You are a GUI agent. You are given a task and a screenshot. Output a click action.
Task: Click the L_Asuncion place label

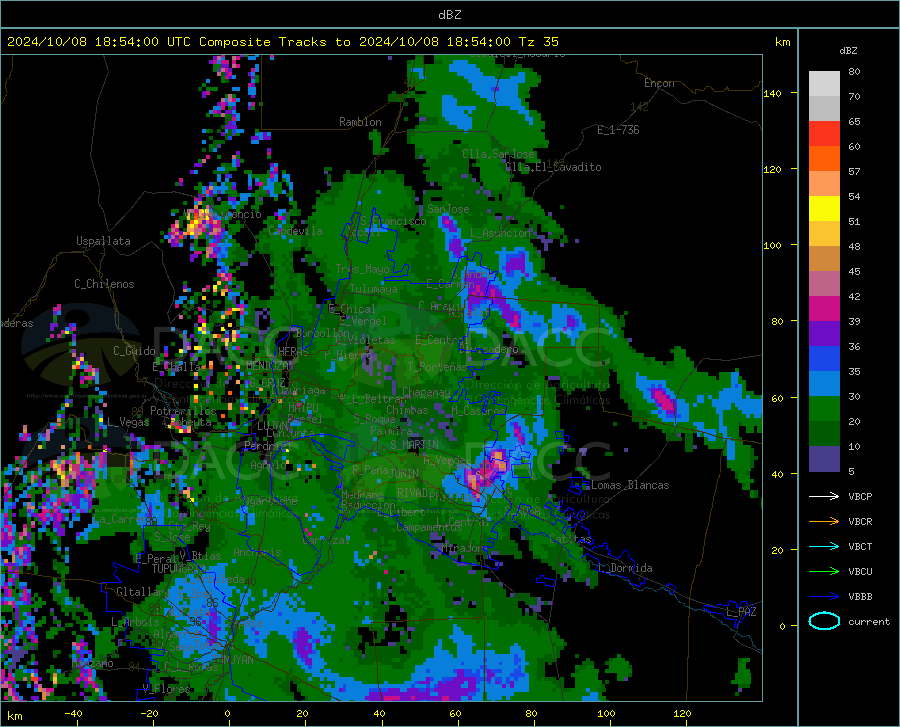point(500,233)
